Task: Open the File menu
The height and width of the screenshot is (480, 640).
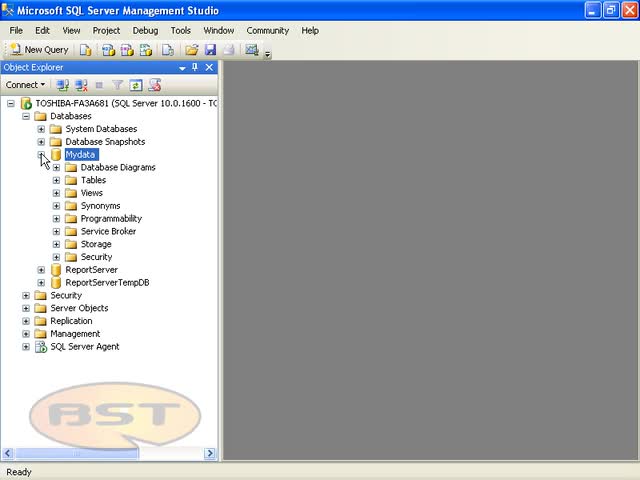Action: click(16, 31)
